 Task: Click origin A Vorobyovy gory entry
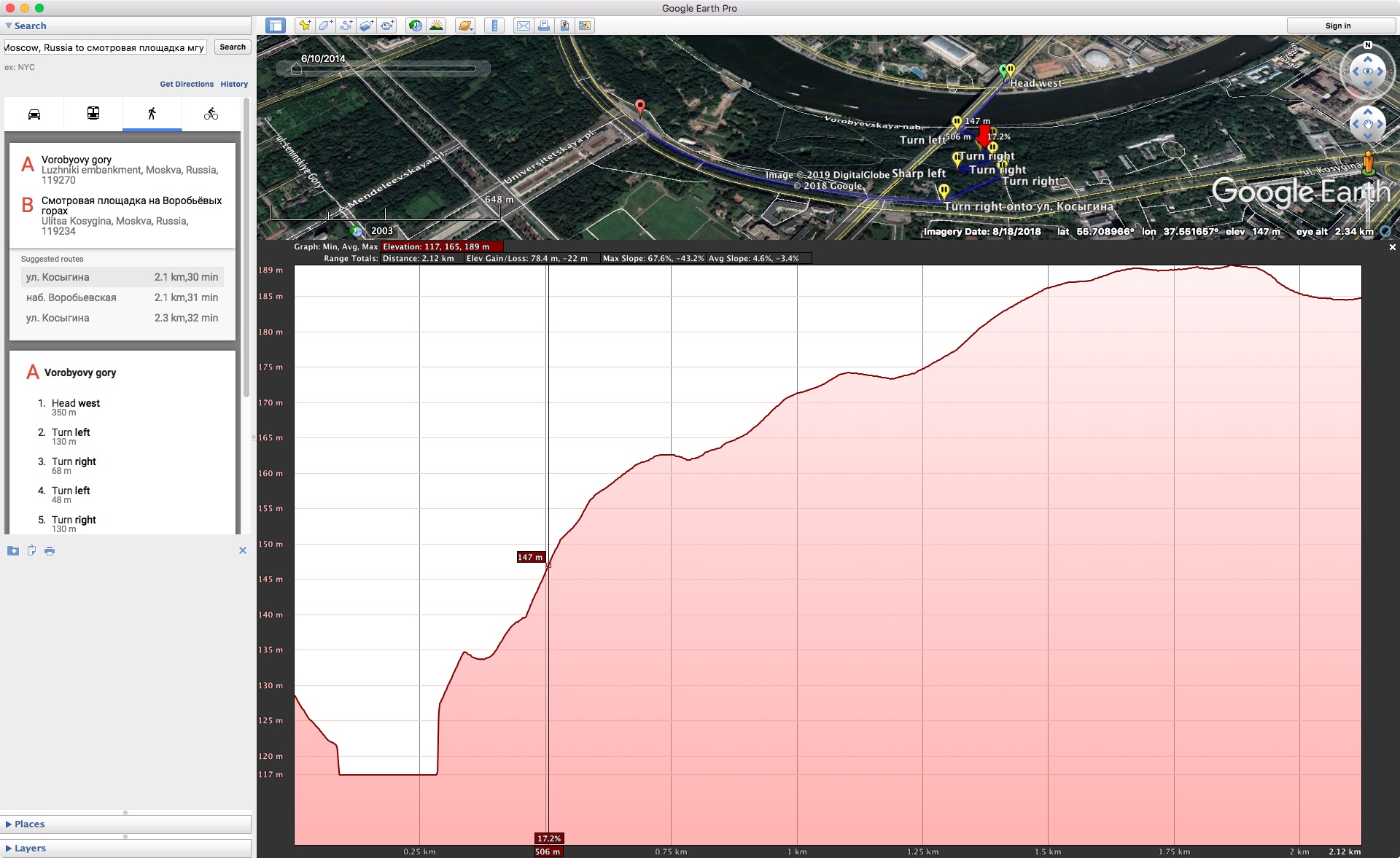click(x=122, y=169)
